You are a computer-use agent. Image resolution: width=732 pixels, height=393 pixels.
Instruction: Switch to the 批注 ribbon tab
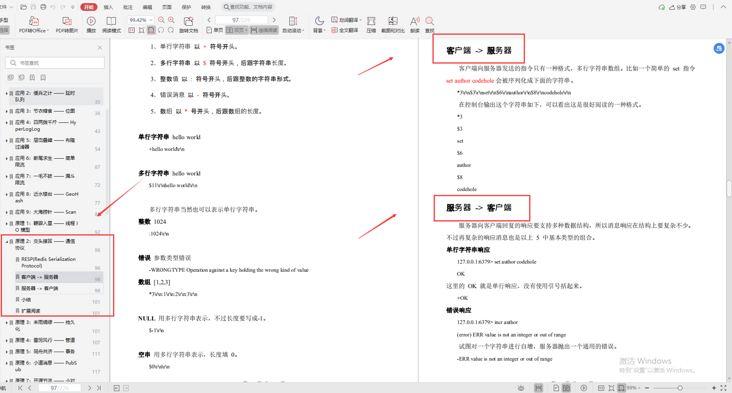click(x=128, y=7)
